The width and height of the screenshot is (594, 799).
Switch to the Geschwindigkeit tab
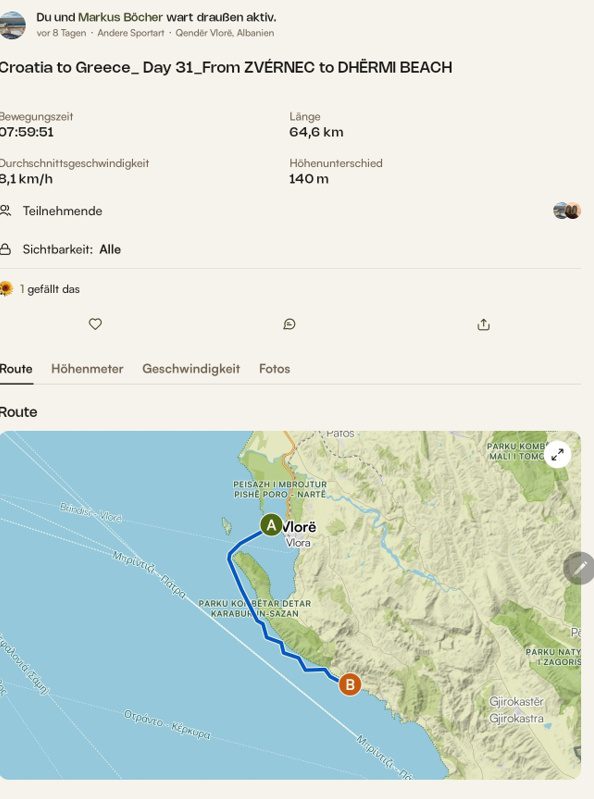[x=191, y=368]
